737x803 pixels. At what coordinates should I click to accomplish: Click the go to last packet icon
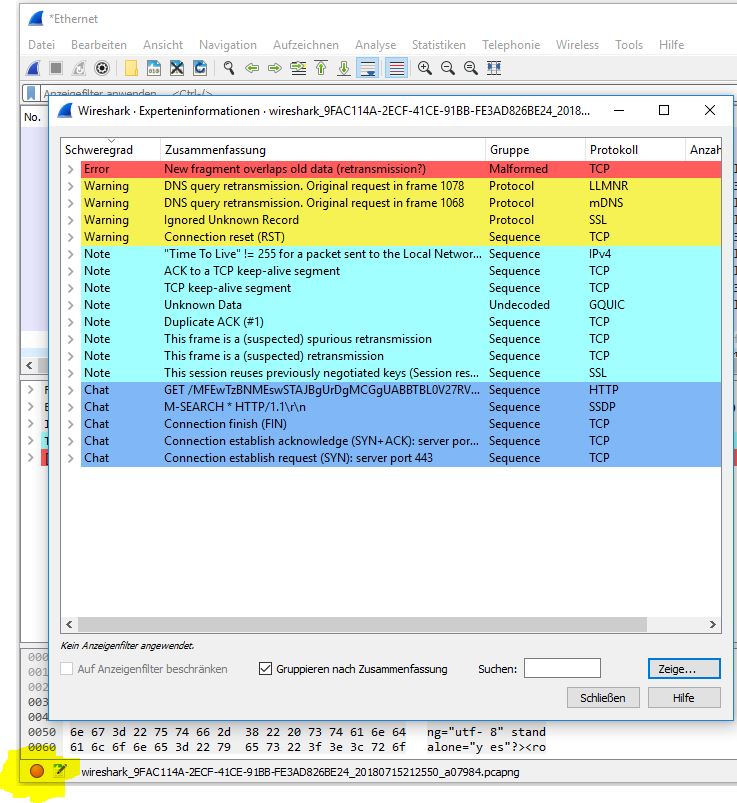[x=344, y=68]
